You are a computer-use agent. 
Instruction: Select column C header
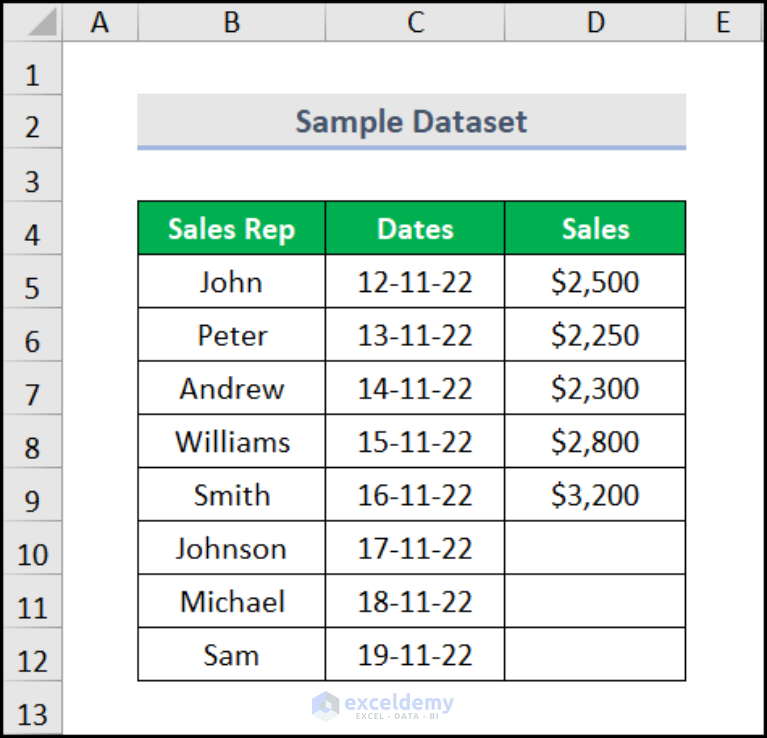tap(415, 22)
